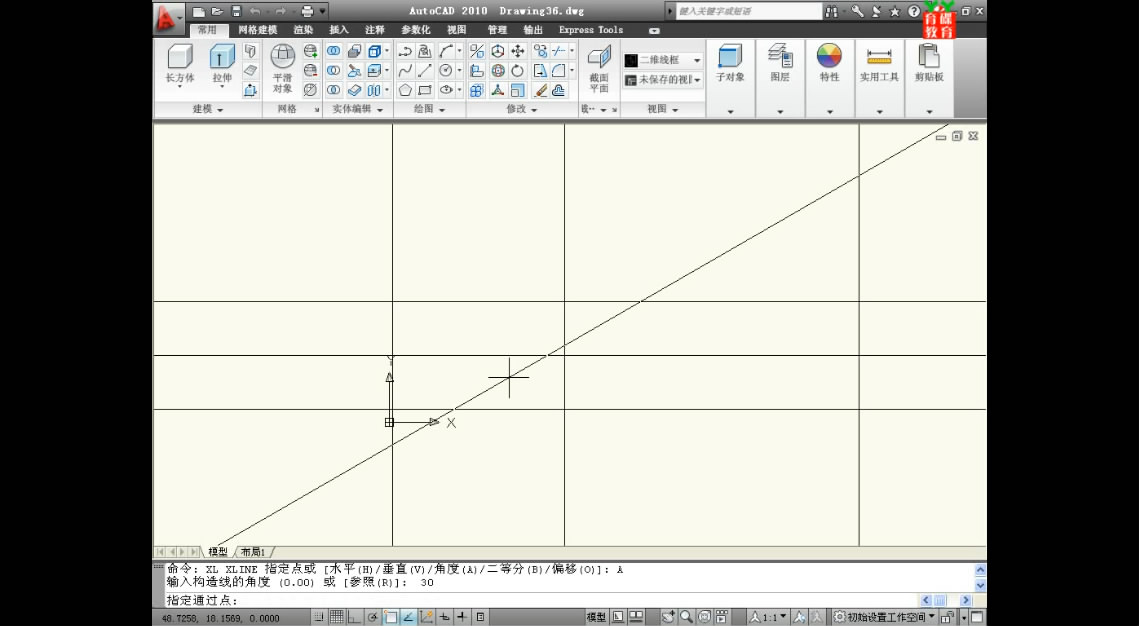This screenshot has width=1139, height=626.
Task: Choose the Polyline tool in 绘图 panel
Action: pos(405,51)
